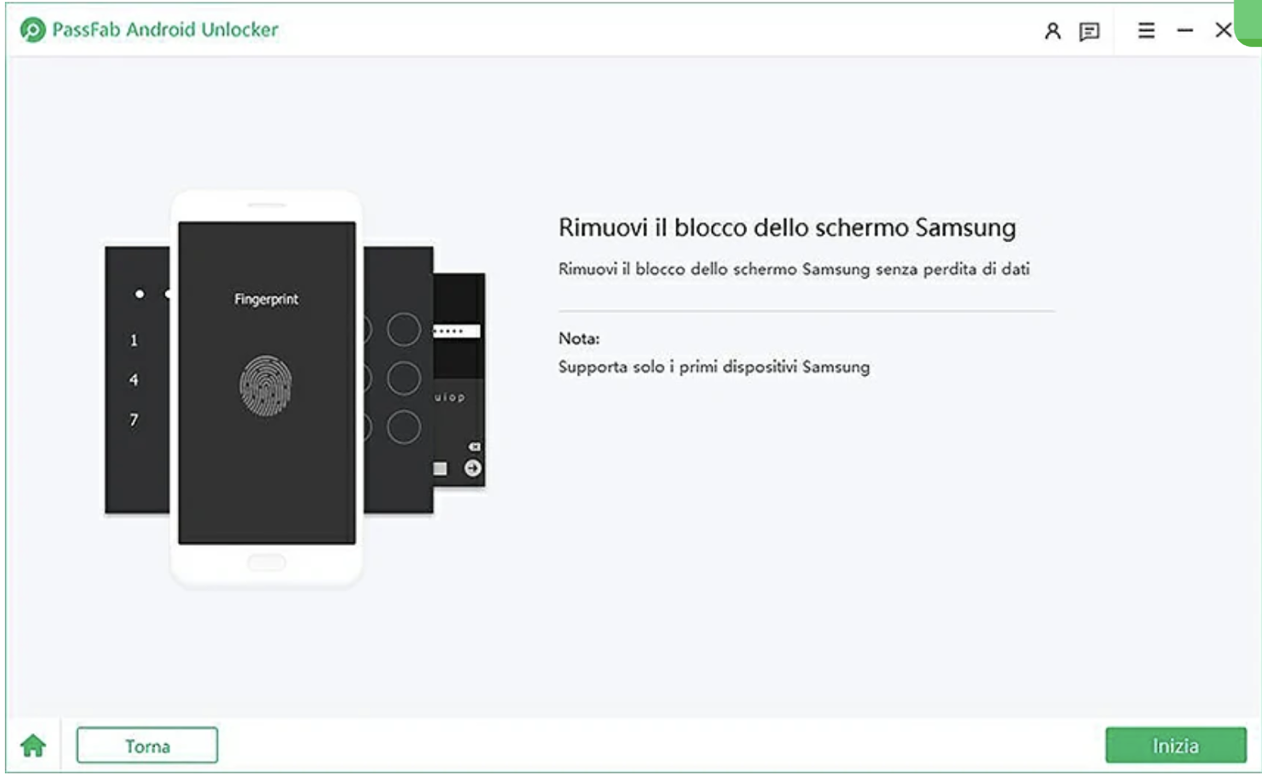The width and height of the screenshot is (1264, 778).
Task: Click the number 7 on the keypad panel
Action: click(x=134, y=420)
